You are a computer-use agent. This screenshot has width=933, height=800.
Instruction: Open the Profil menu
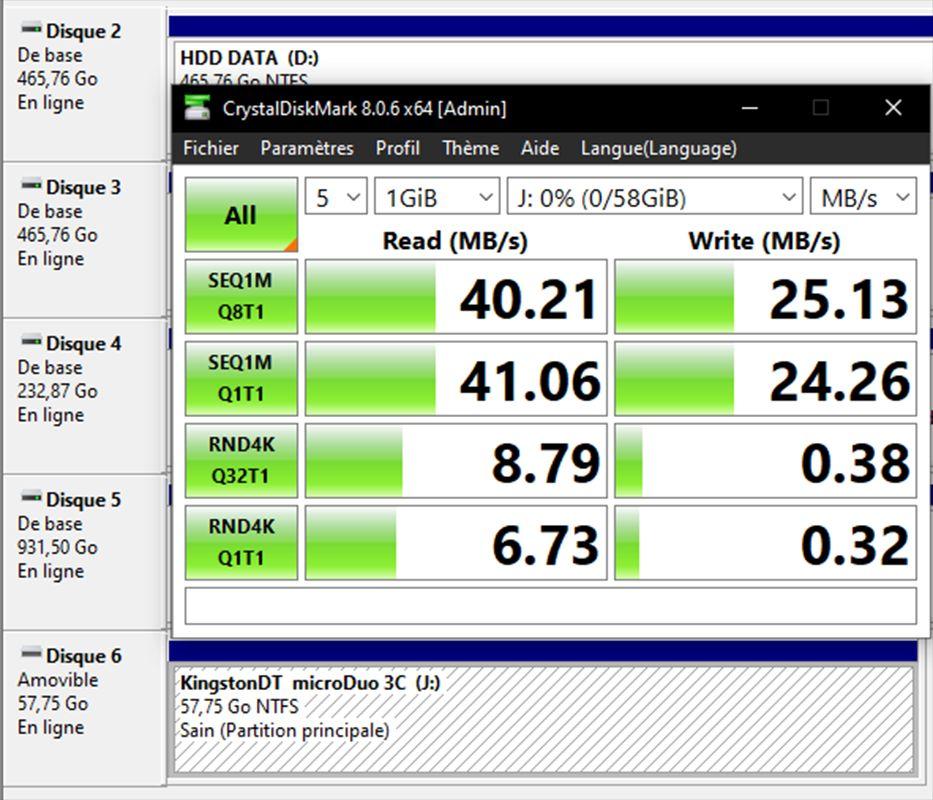click(x=397, y=148)
